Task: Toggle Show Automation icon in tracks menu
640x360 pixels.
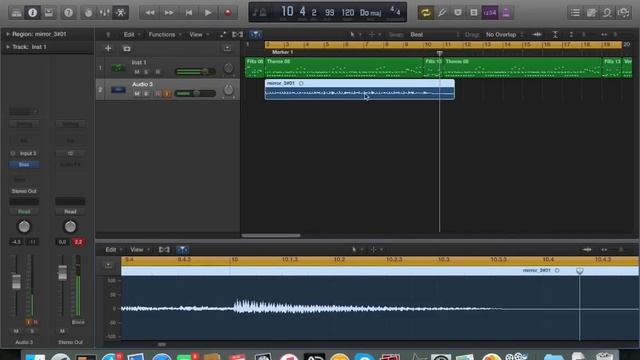Action: tap(223, 35)
